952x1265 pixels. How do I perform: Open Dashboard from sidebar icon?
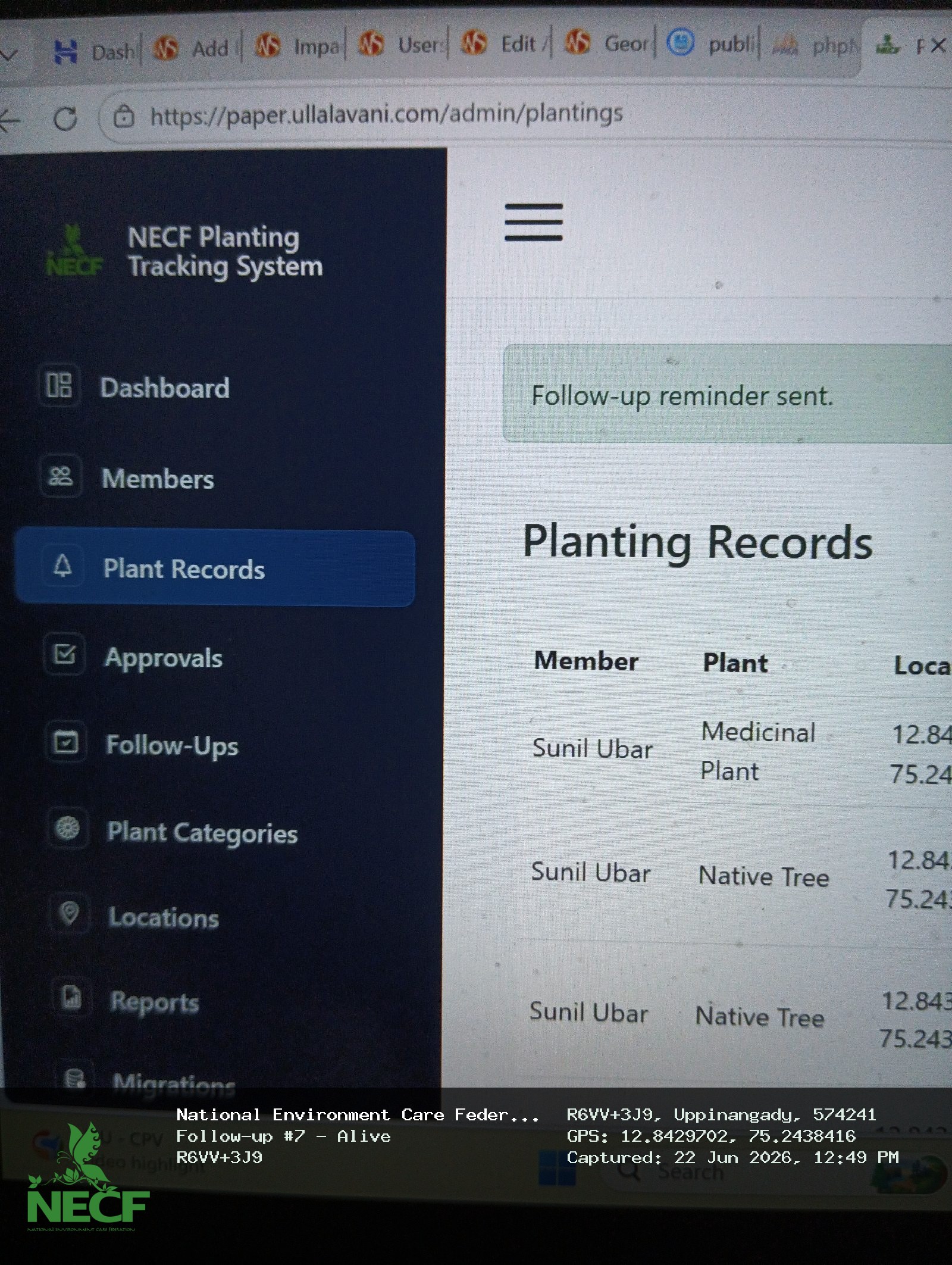click(x=59, y=385)
